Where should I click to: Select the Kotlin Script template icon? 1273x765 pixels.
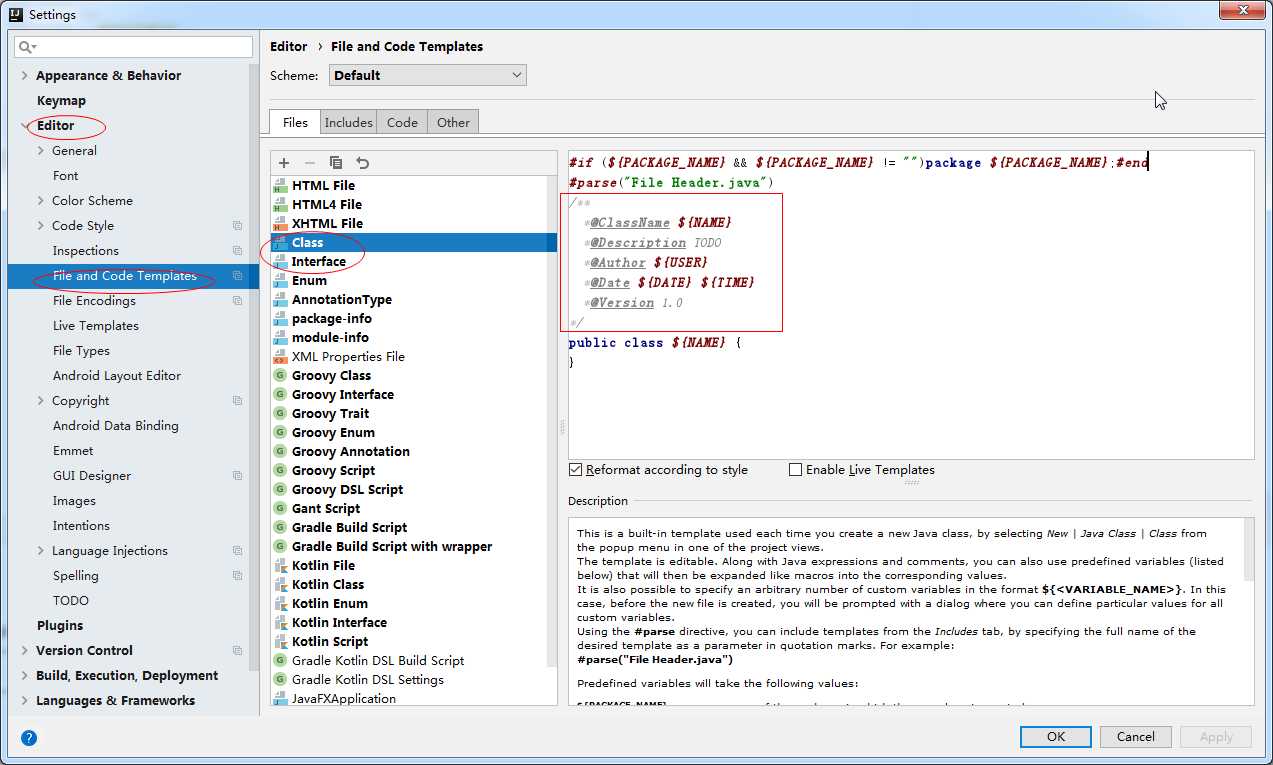(281, 641)
